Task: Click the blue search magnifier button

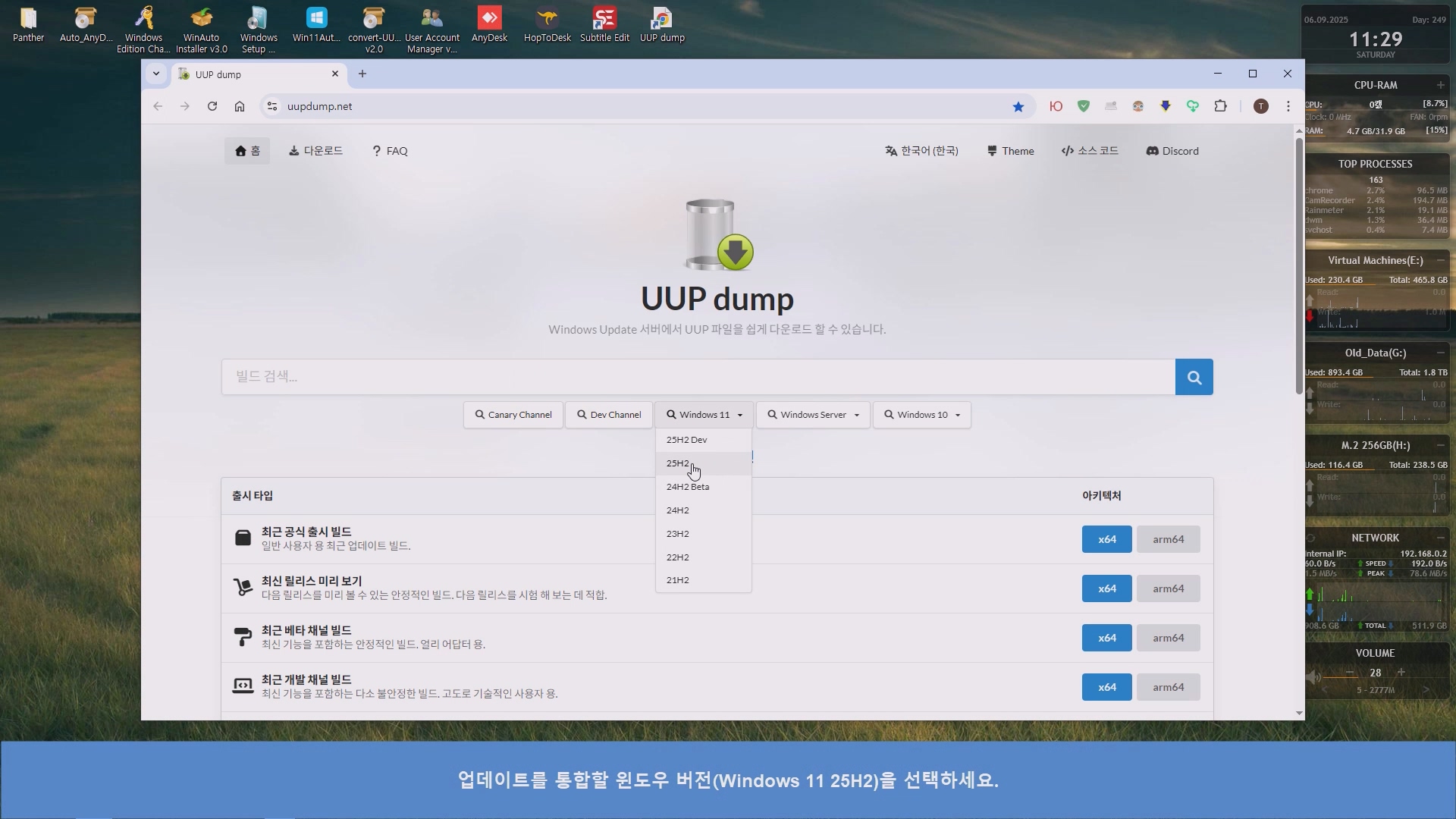Action: [x=1194, y=377]
